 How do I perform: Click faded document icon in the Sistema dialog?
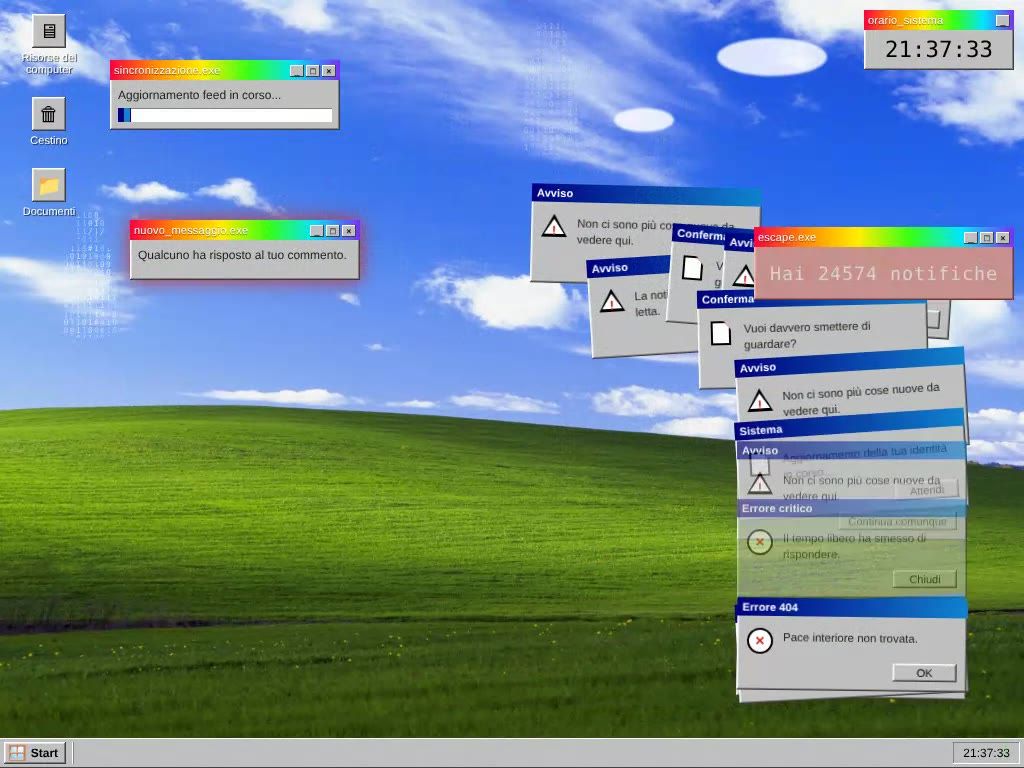760,464
